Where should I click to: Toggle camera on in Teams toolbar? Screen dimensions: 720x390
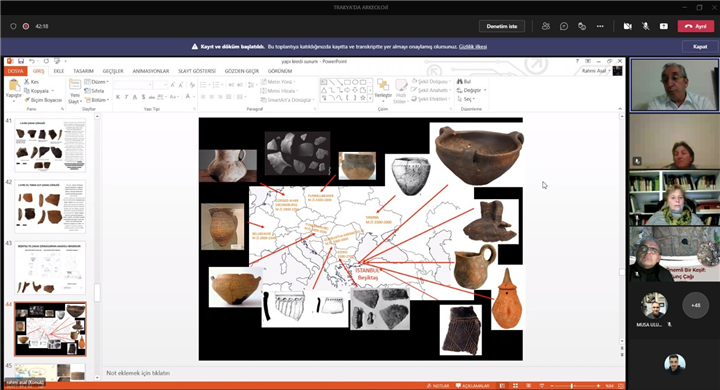[628, 26]
